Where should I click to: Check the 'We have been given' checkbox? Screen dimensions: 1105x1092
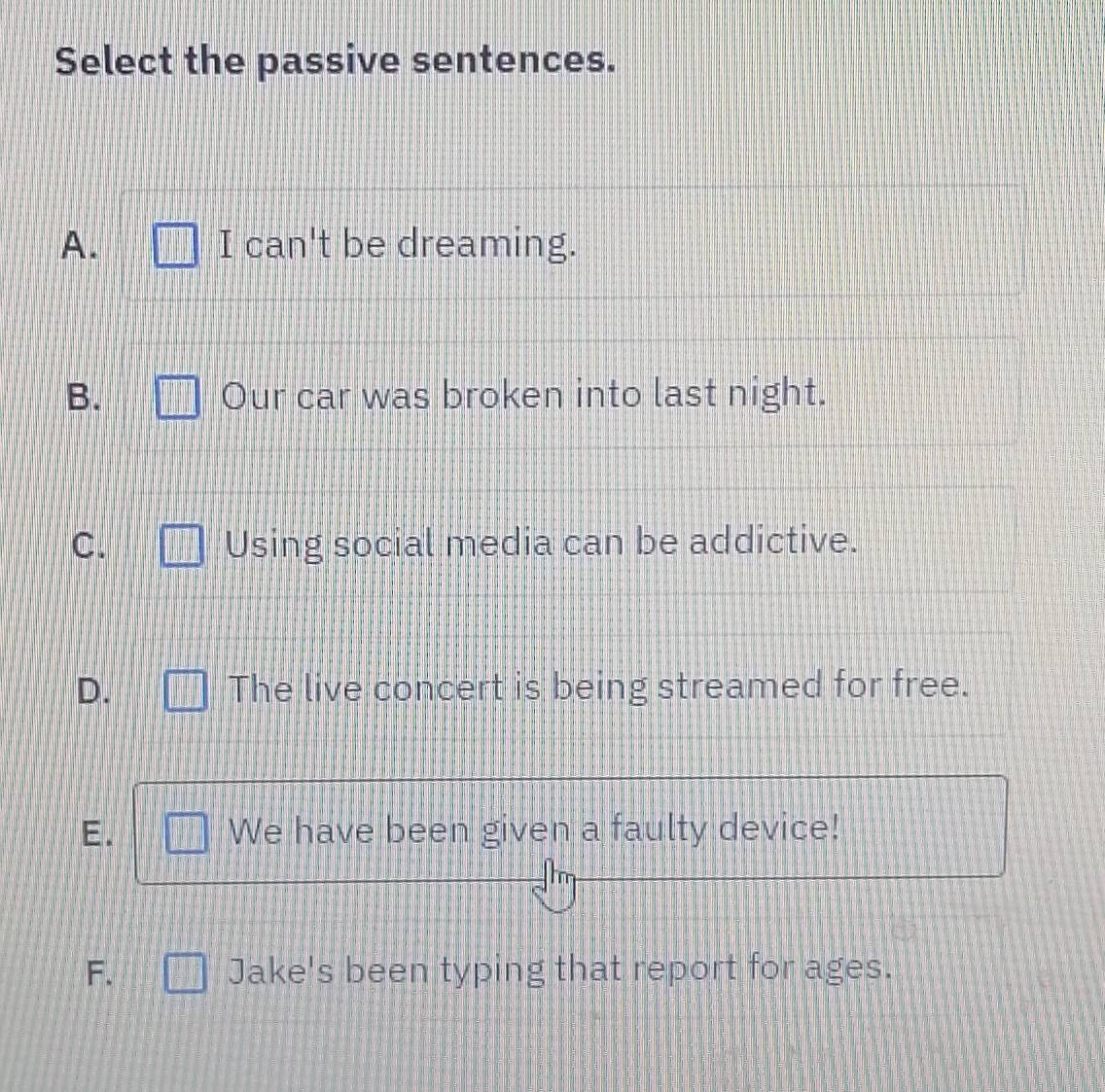click(x=186, y=832)
